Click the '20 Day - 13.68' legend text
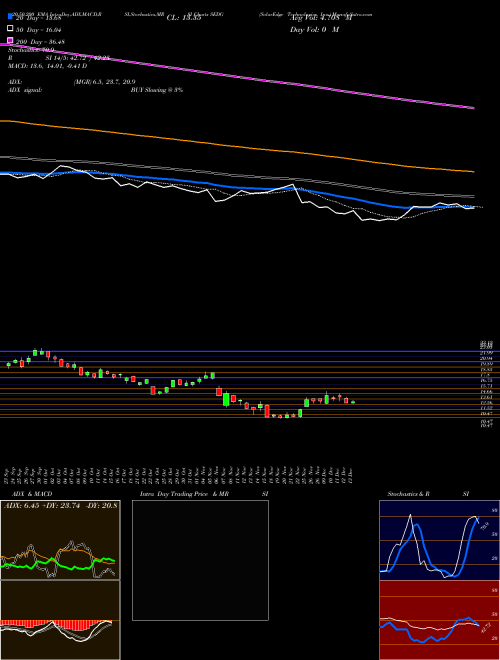 (x=39, y=18)
